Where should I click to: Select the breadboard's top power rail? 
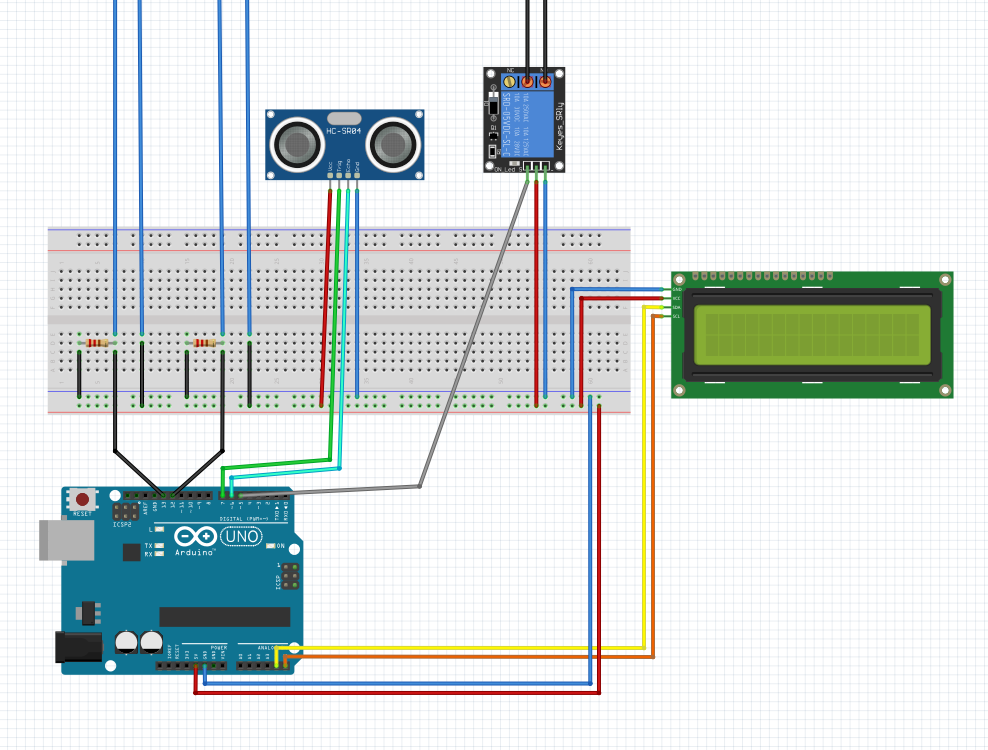[339, 240]
